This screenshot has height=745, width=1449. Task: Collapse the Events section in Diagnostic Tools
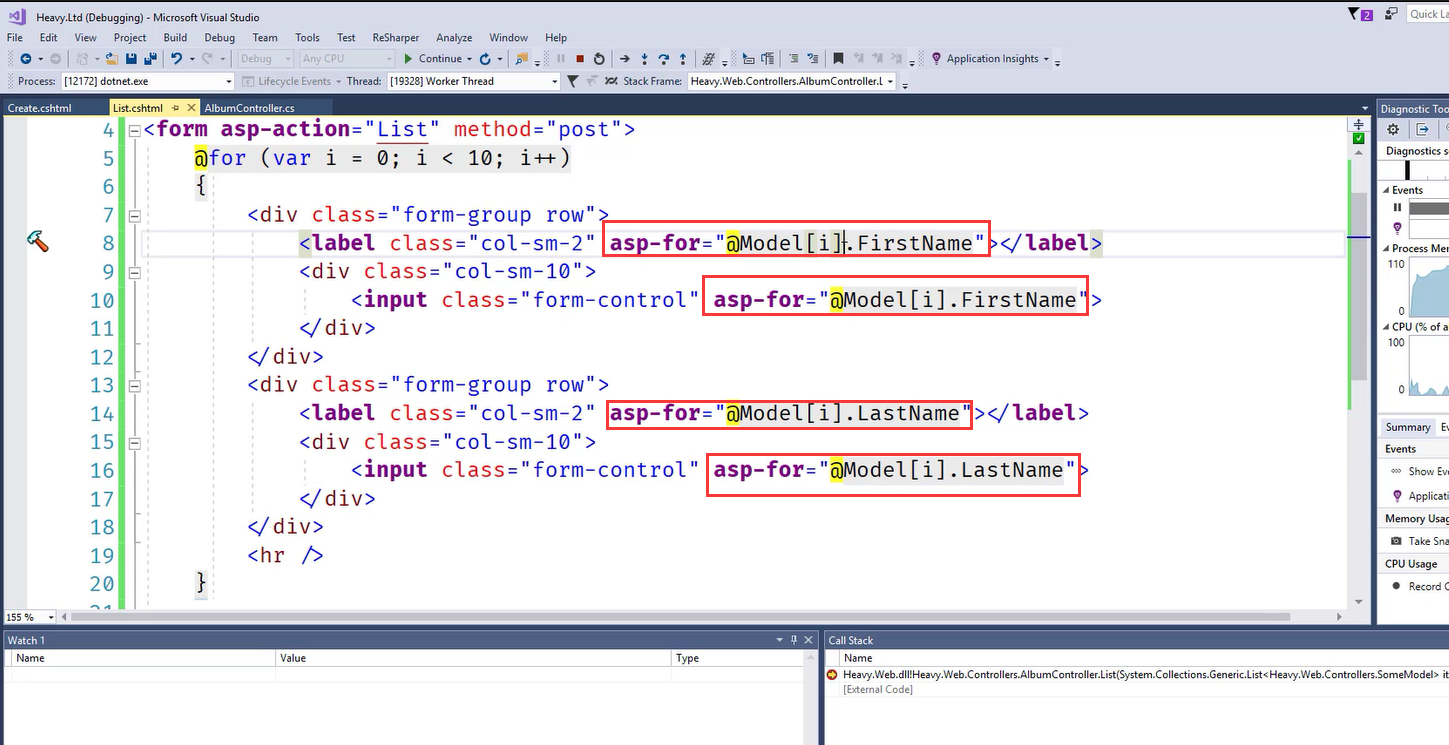pyautogui.click(x=1385, y=190)
